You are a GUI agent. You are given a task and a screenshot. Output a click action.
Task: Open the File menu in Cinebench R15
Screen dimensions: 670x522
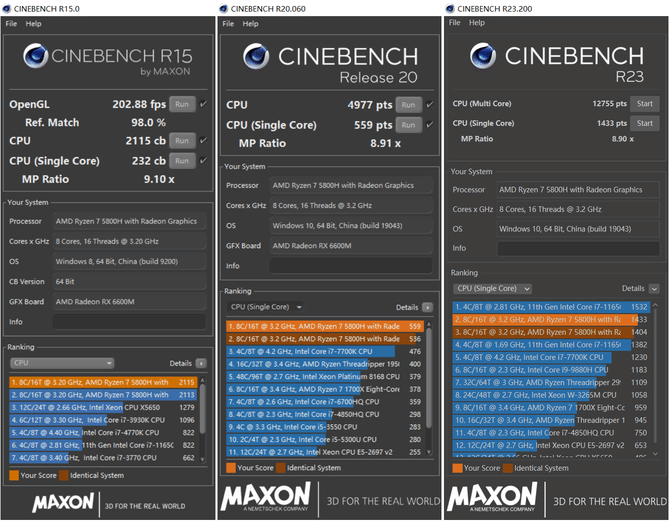[11, 23]
